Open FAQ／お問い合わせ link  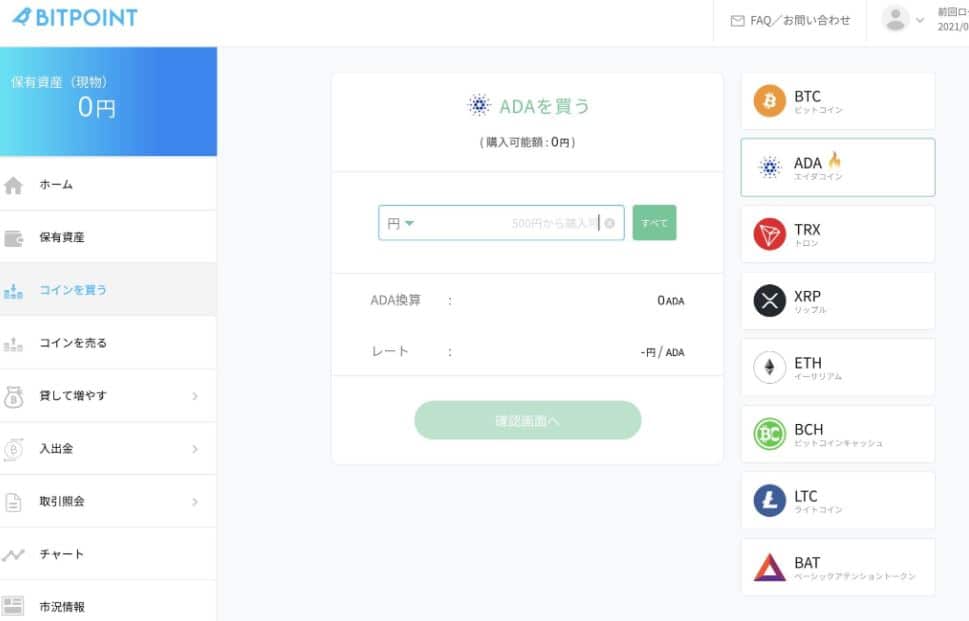pos(790,21)
